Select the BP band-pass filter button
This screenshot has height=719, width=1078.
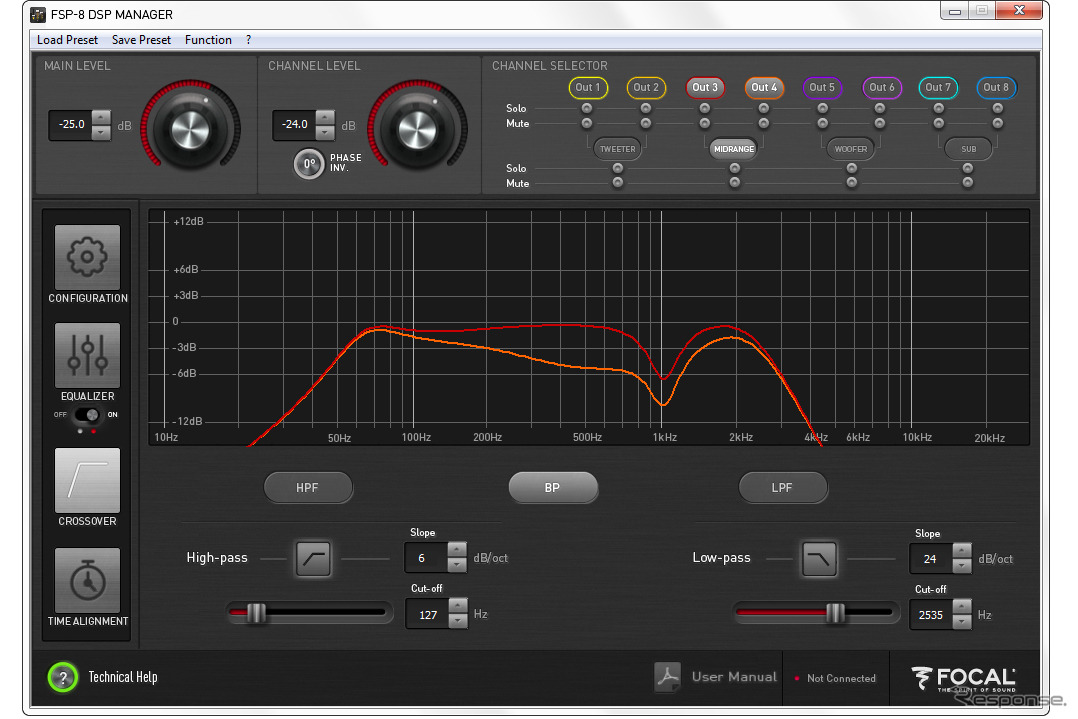(552, 488)
